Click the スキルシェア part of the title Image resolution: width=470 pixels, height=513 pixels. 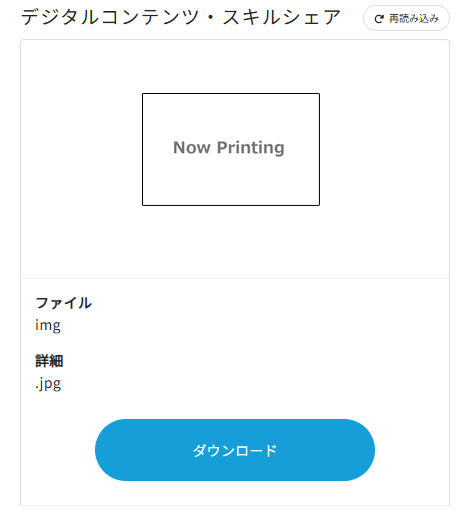tap(282, 18)
